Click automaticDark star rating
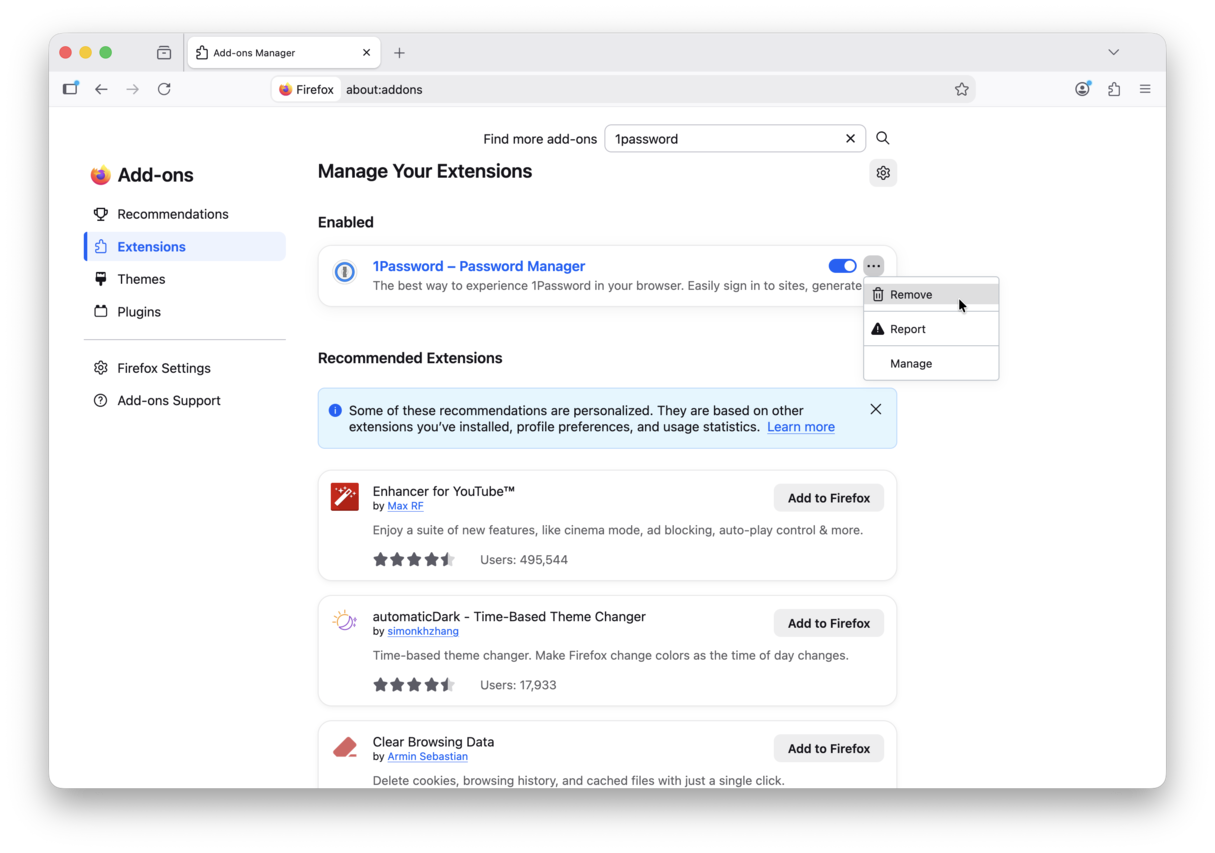Image resolution: width=1215 pixels, height=853 pixels. [x=414, y=685]
